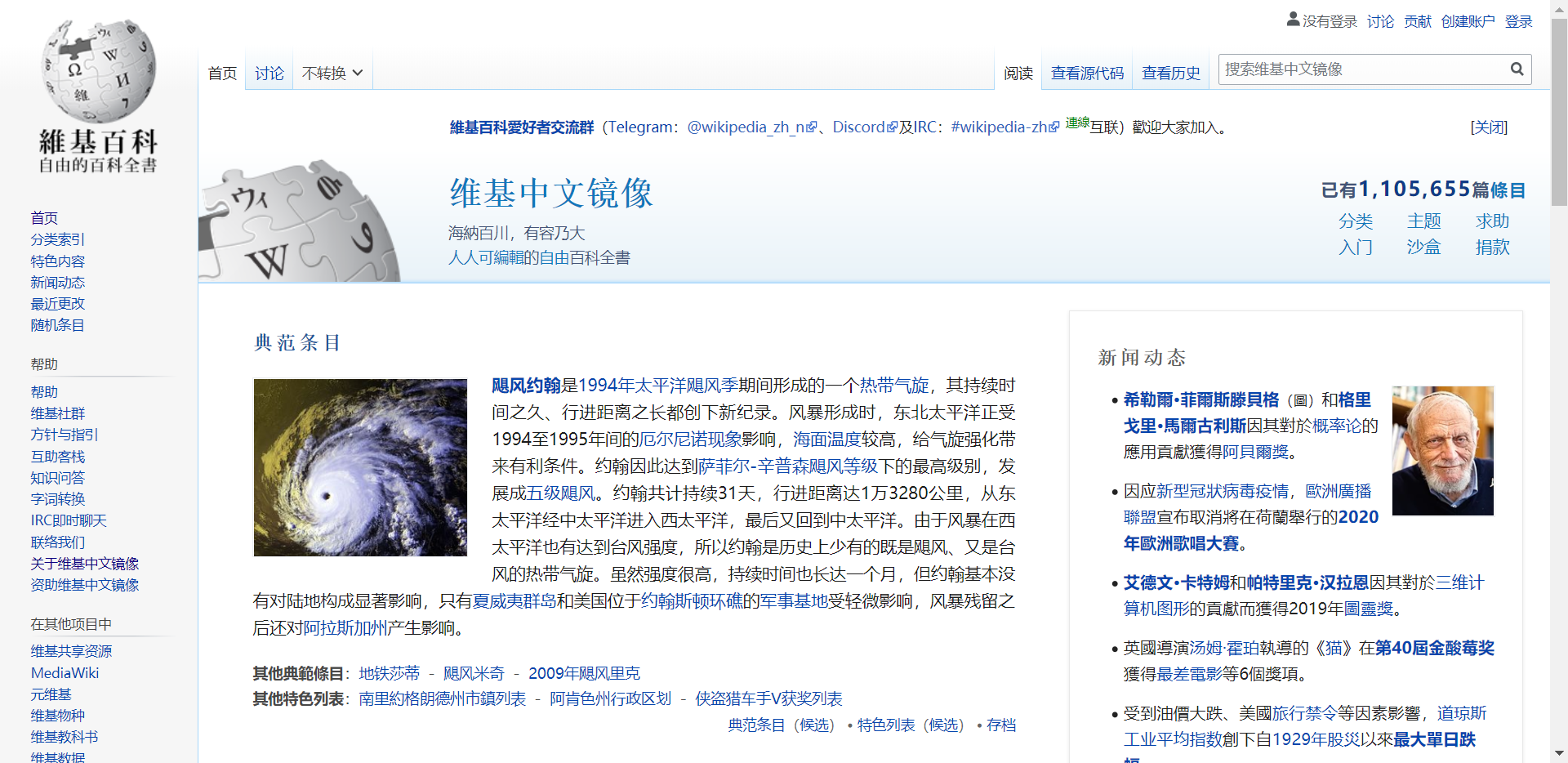Open 联络我们 in the sidebar
This screenshot has height=763, width=1568.
coord(57,542)
